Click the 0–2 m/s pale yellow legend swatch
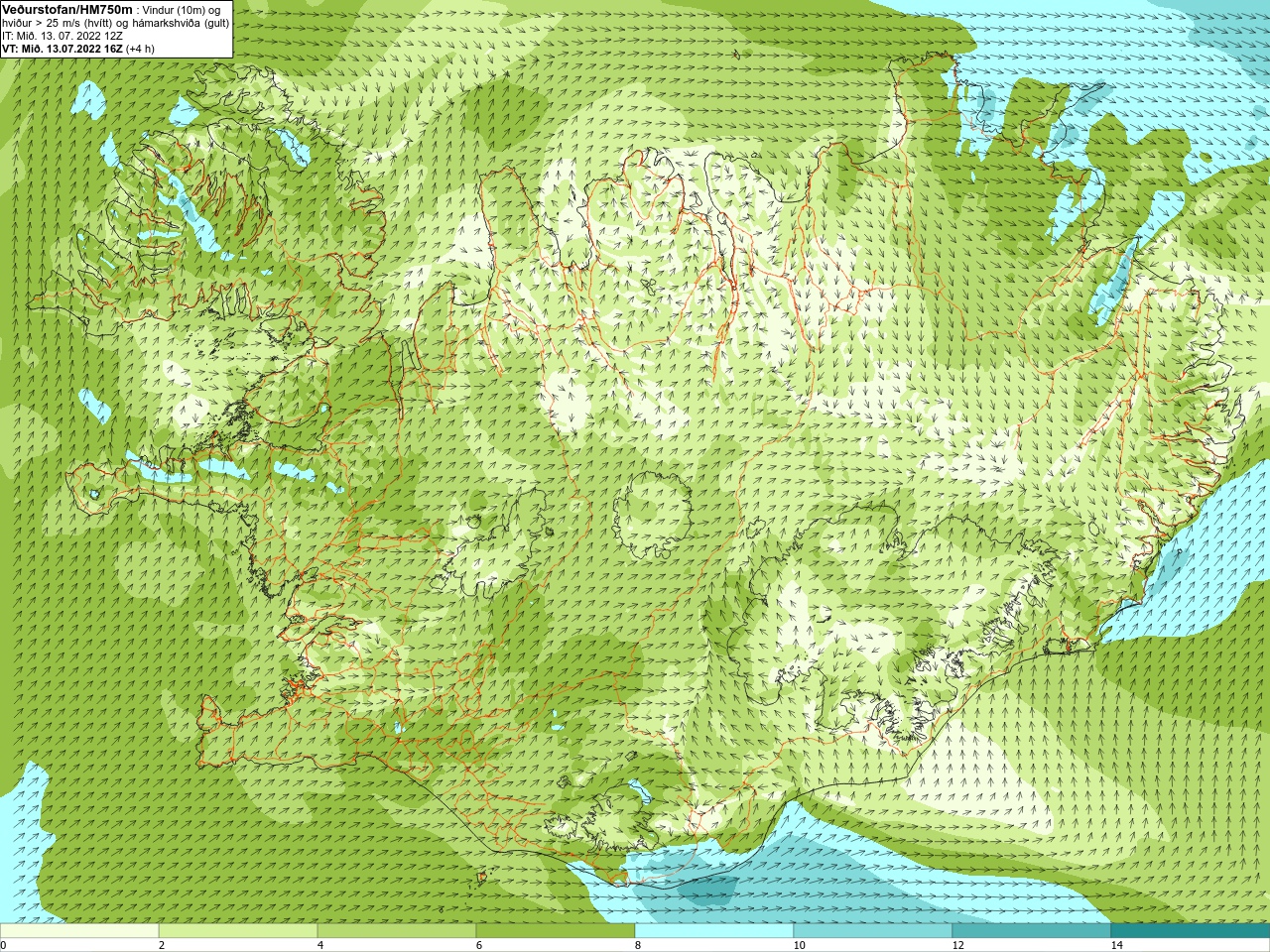 pyautogui.click(x=79, y=931)
